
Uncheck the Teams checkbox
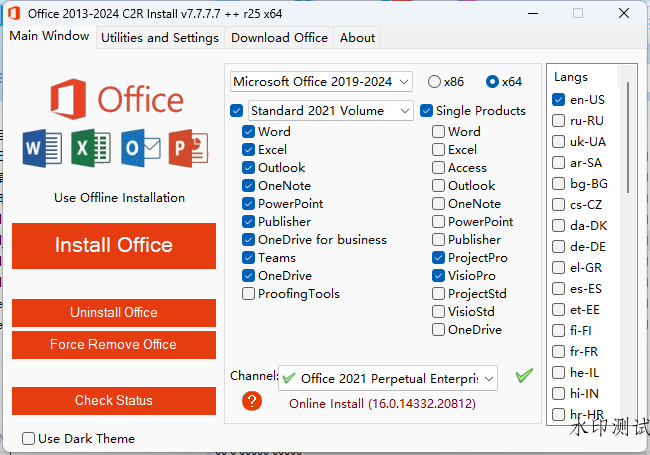pos(248,258)
